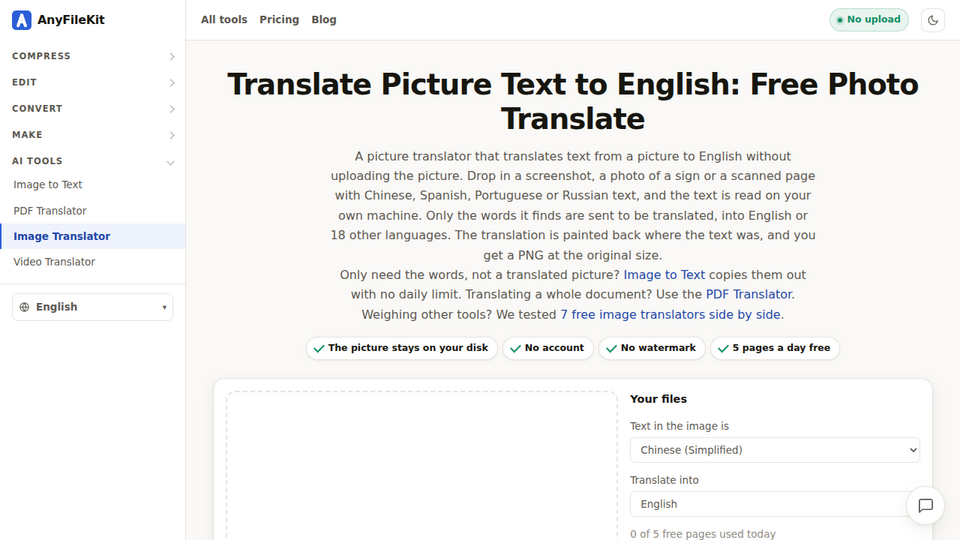This screenshot has width=960, height=540.
Task: Expand the Make section chevron
Action: click(171, 135)
